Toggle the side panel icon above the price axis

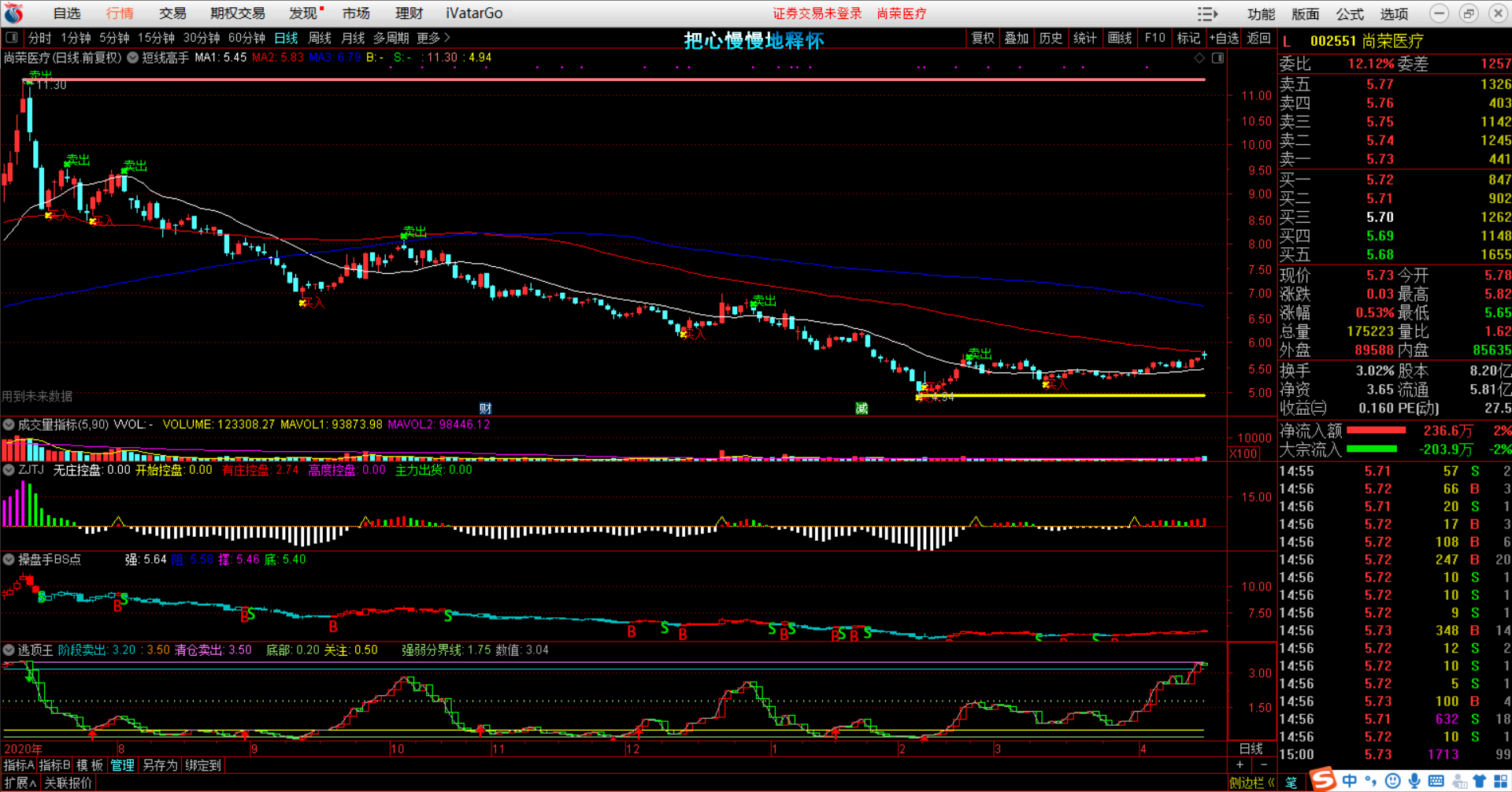pyautogui.click(x=1217, y=58)
